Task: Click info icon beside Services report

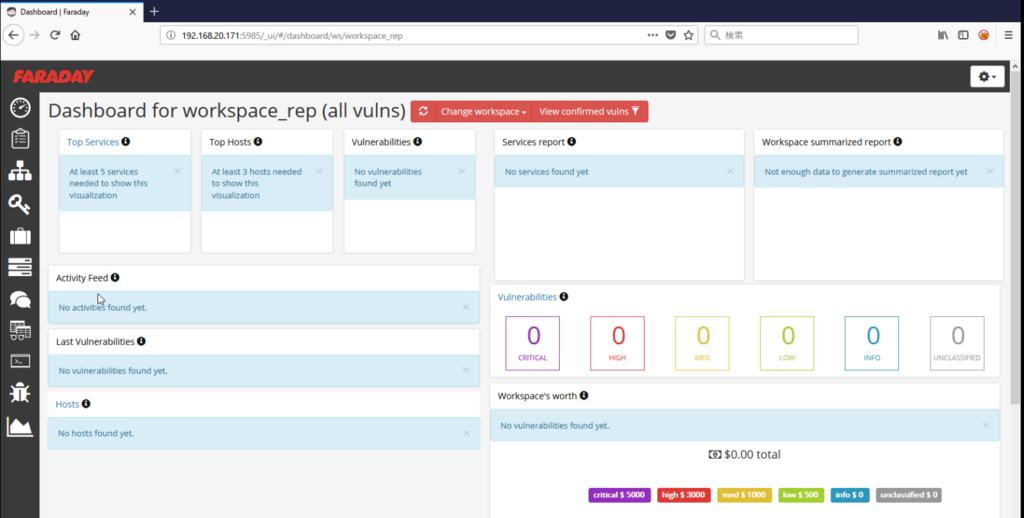Action: pyautogui.click(x=571, y=142)
